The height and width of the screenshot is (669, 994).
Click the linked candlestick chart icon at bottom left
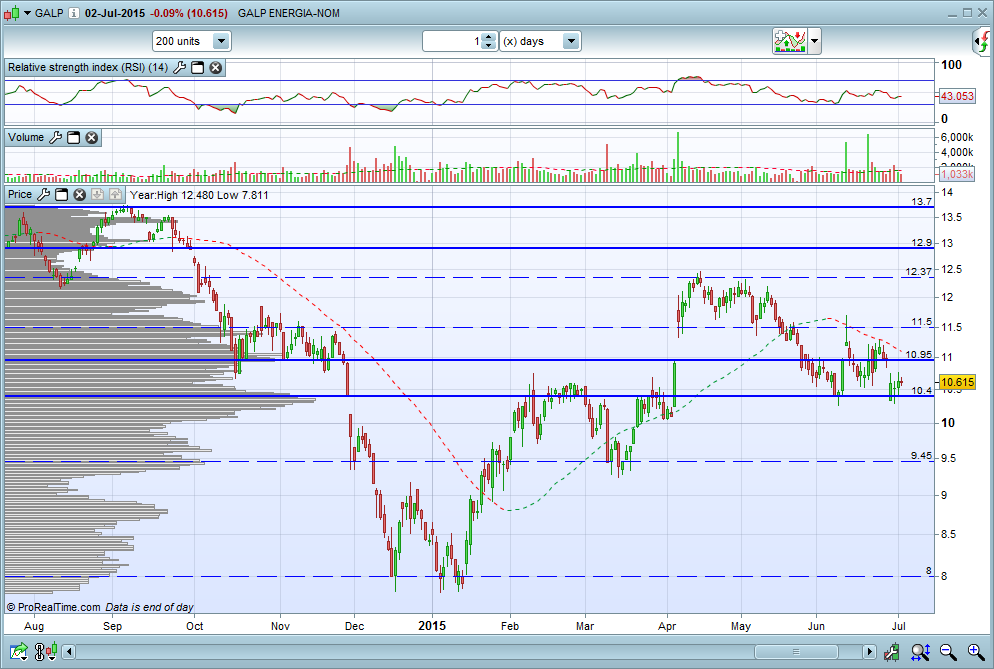(x=46, y=652)
